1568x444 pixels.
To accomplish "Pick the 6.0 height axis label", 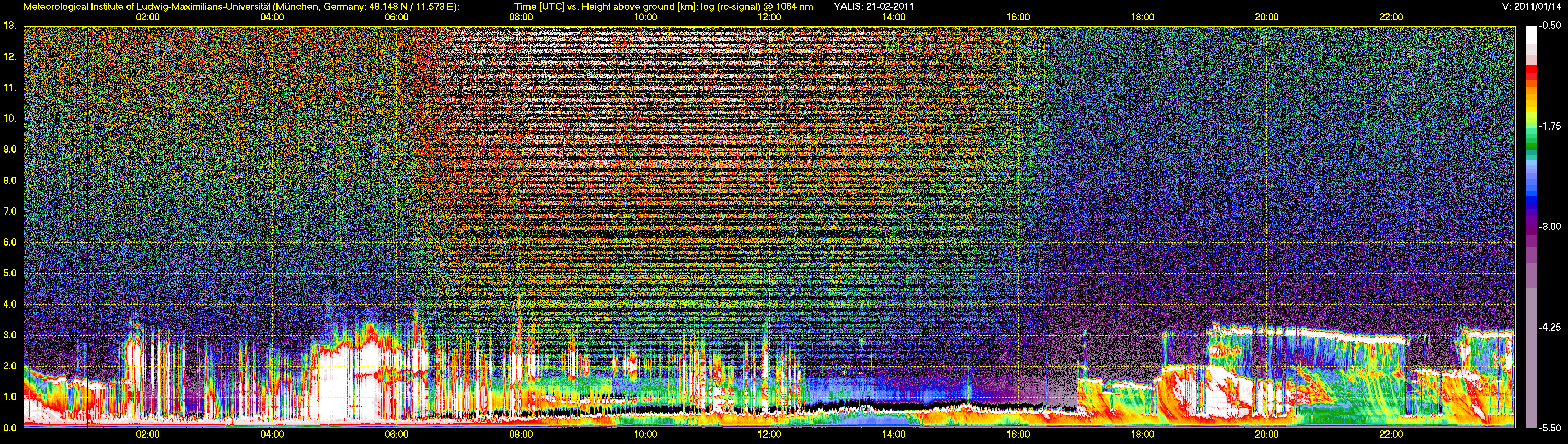I will [10, 242].
